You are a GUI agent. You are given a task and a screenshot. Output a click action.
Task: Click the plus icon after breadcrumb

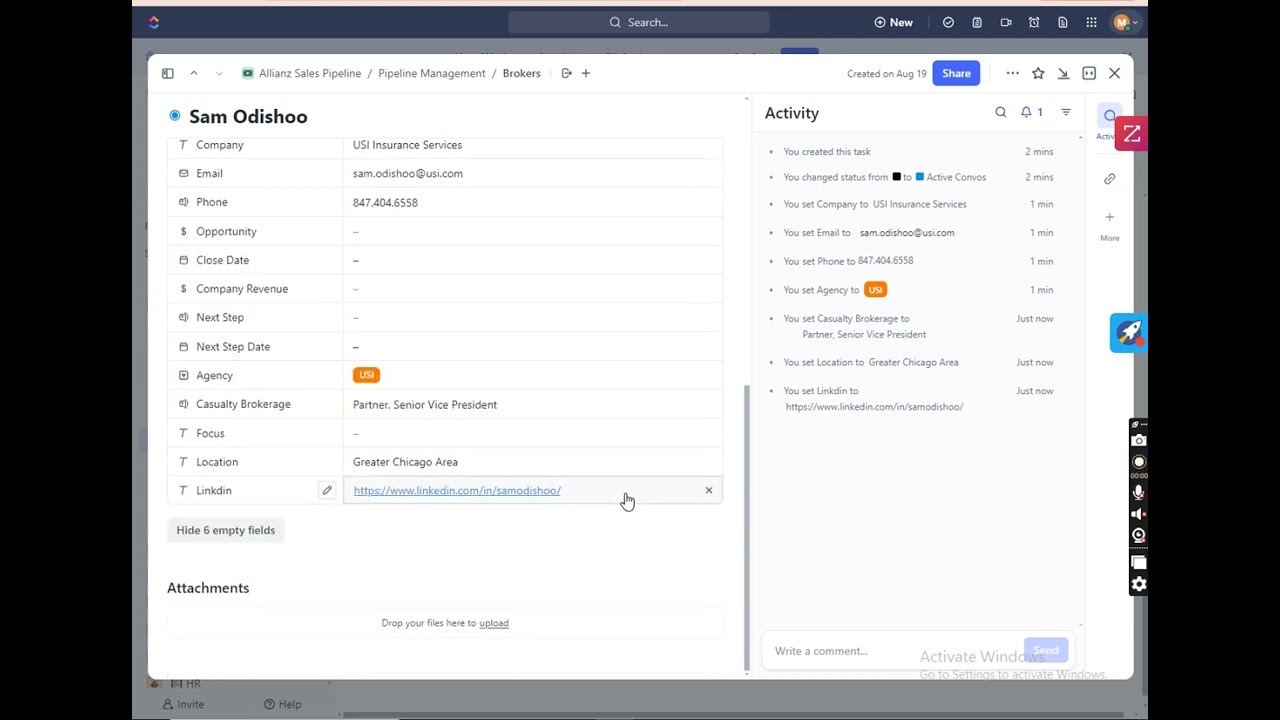[x=586, y=73]
